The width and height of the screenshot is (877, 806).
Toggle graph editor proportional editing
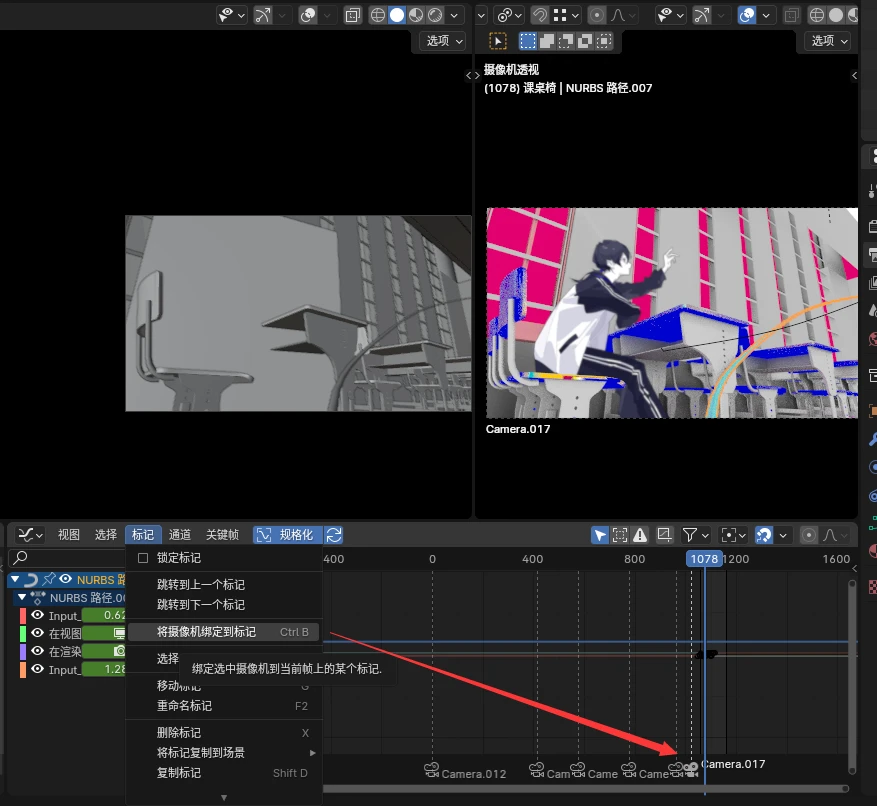(809, 535)
